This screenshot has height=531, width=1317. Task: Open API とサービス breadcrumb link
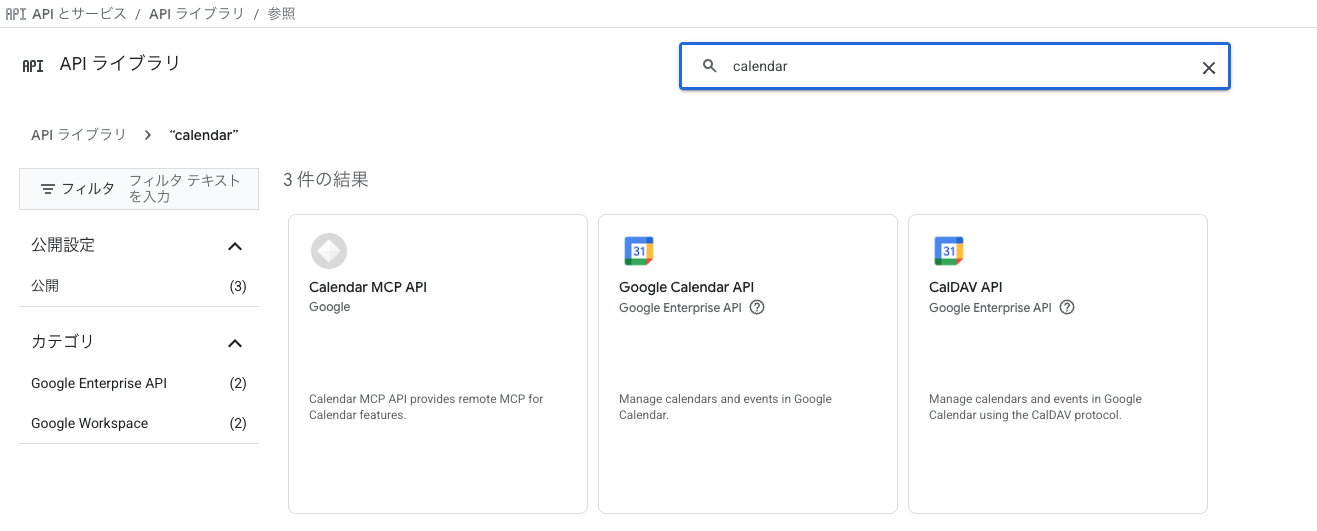point(79,14)
